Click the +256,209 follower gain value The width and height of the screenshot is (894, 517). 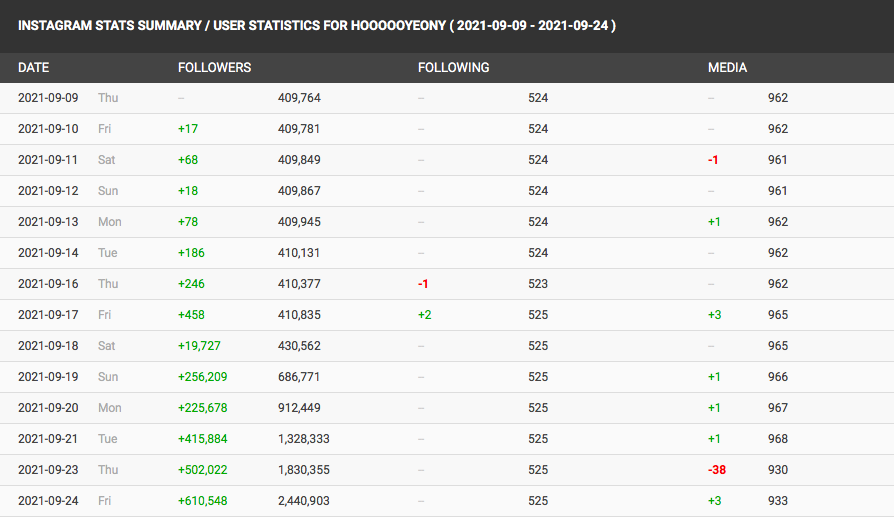(x=206, y=377)
